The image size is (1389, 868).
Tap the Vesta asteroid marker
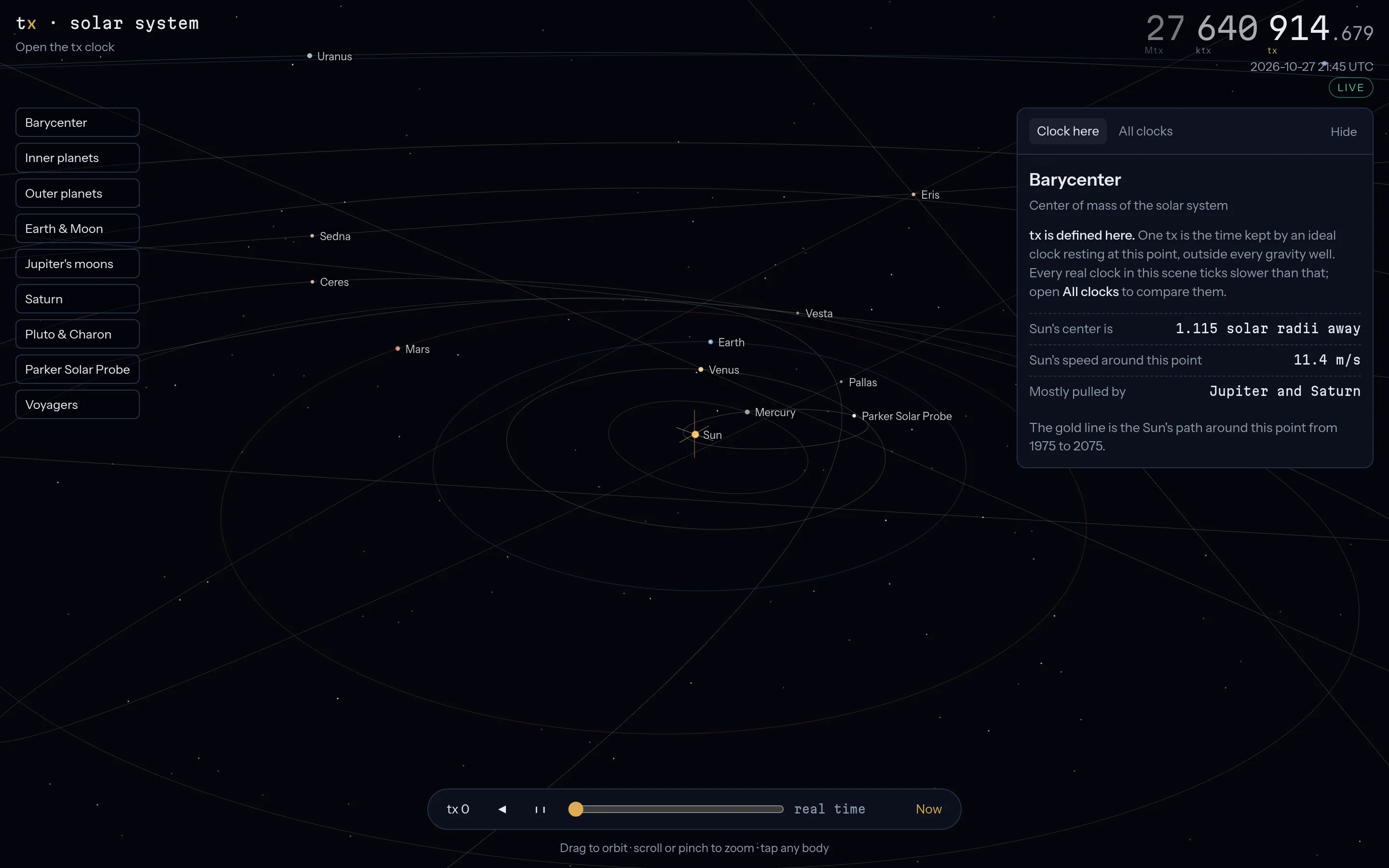(x=798, y=313)
